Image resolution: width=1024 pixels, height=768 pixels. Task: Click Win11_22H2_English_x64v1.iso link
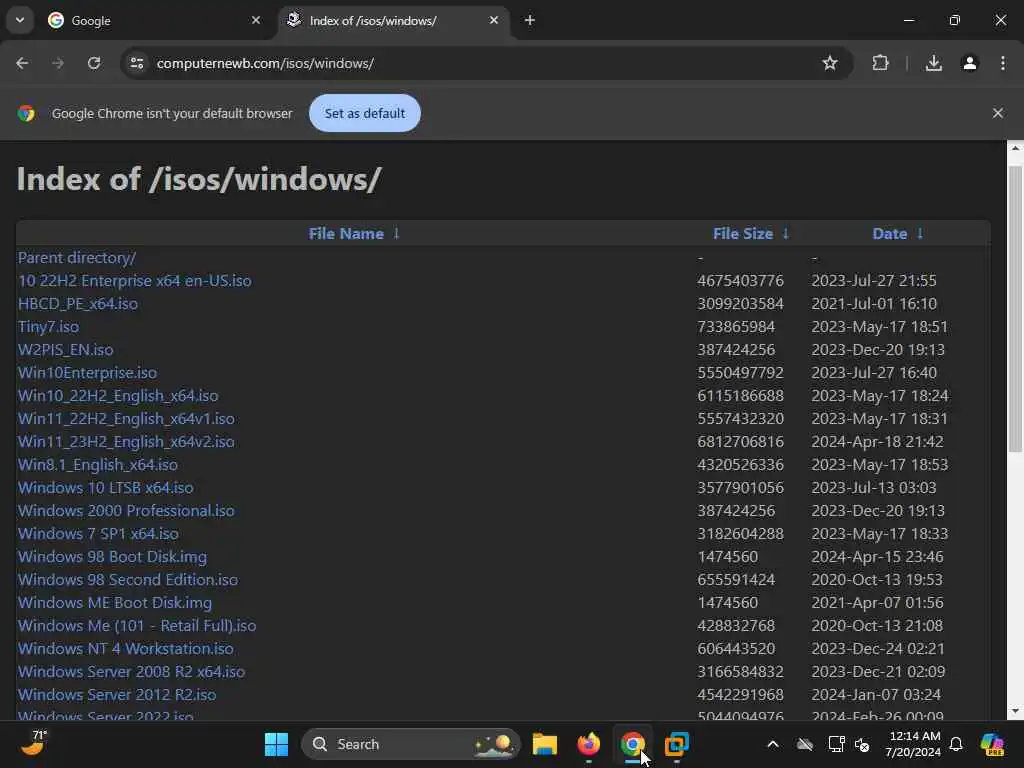126,419
